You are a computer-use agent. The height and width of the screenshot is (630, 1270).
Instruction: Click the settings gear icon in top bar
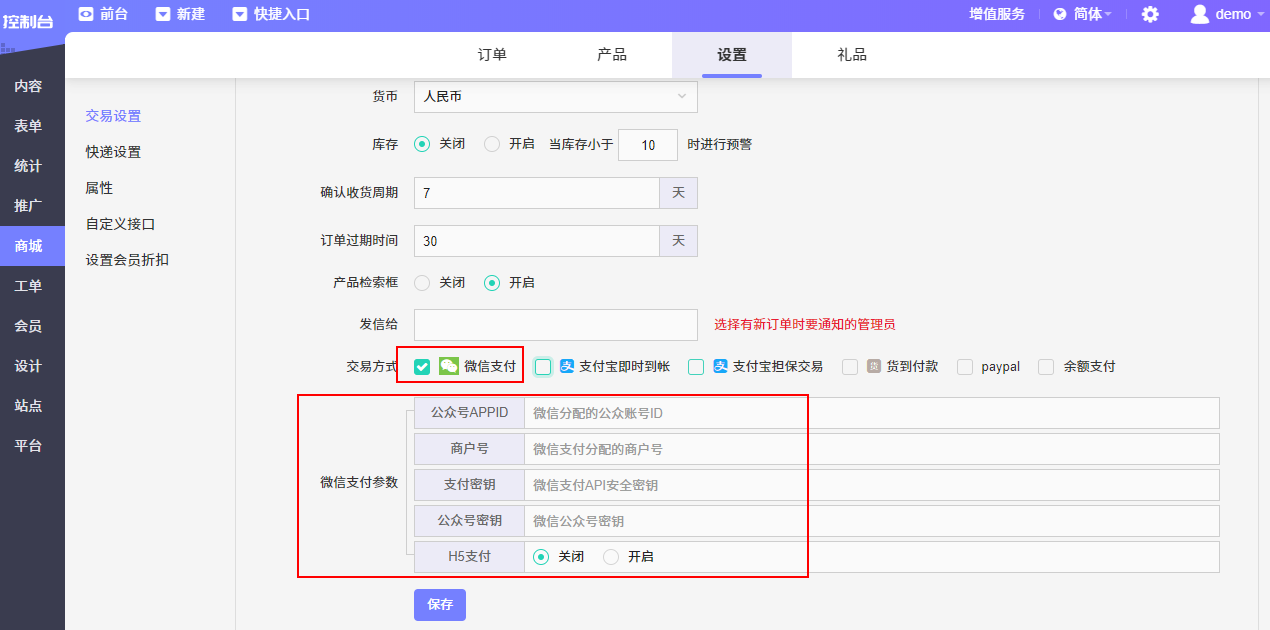(1150, 14)
